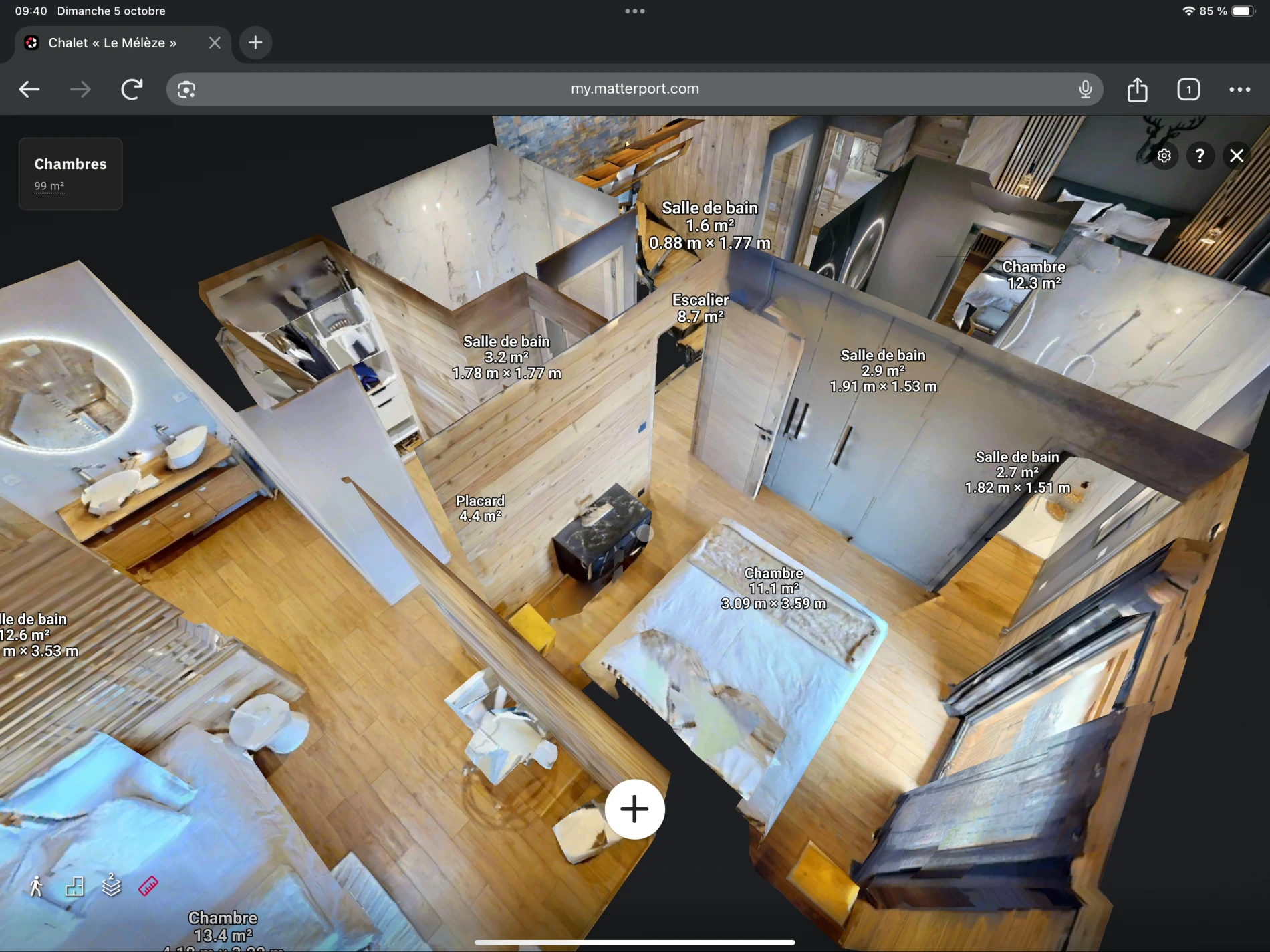The image size is (1270, 952).
Task: Select the Chalet « Le Mélèze » tab
Action: [x=112, y=43]
